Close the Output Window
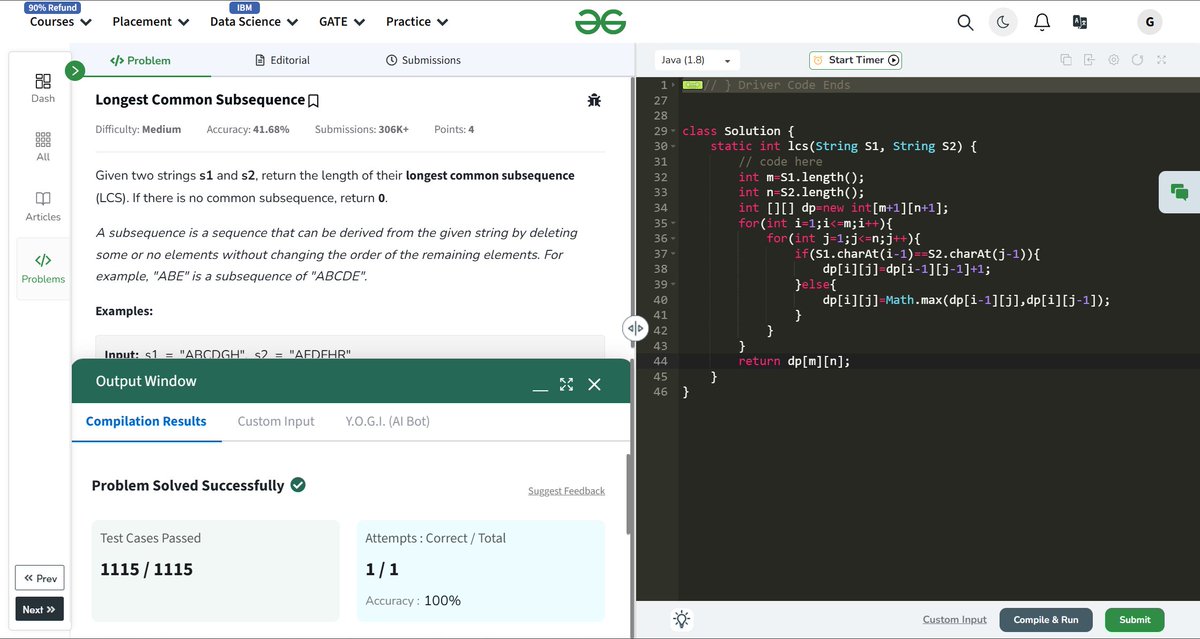Screen dimensions: 1200x639 click(594, 384)
